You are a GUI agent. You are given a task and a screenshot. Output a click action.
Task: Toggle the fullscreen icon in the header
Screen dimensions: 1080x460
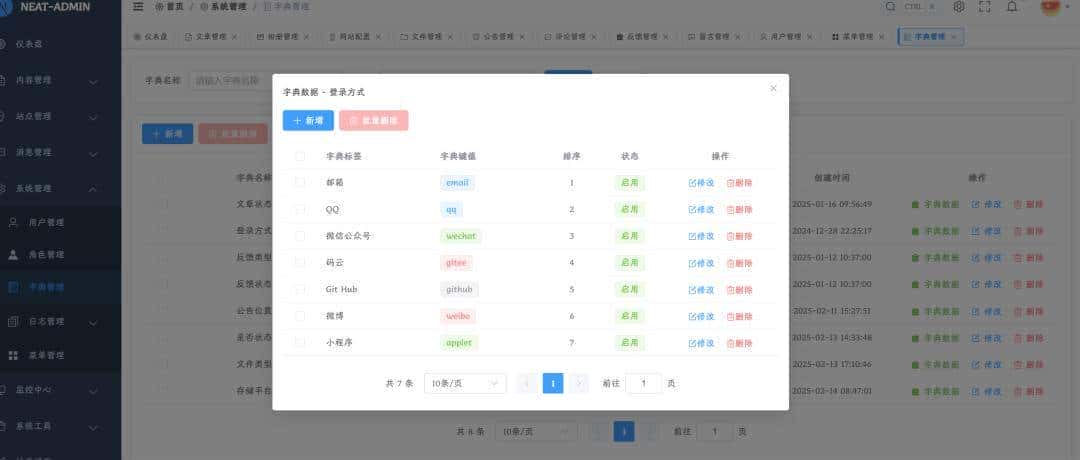pyautogui.click(x=985, y=7)
